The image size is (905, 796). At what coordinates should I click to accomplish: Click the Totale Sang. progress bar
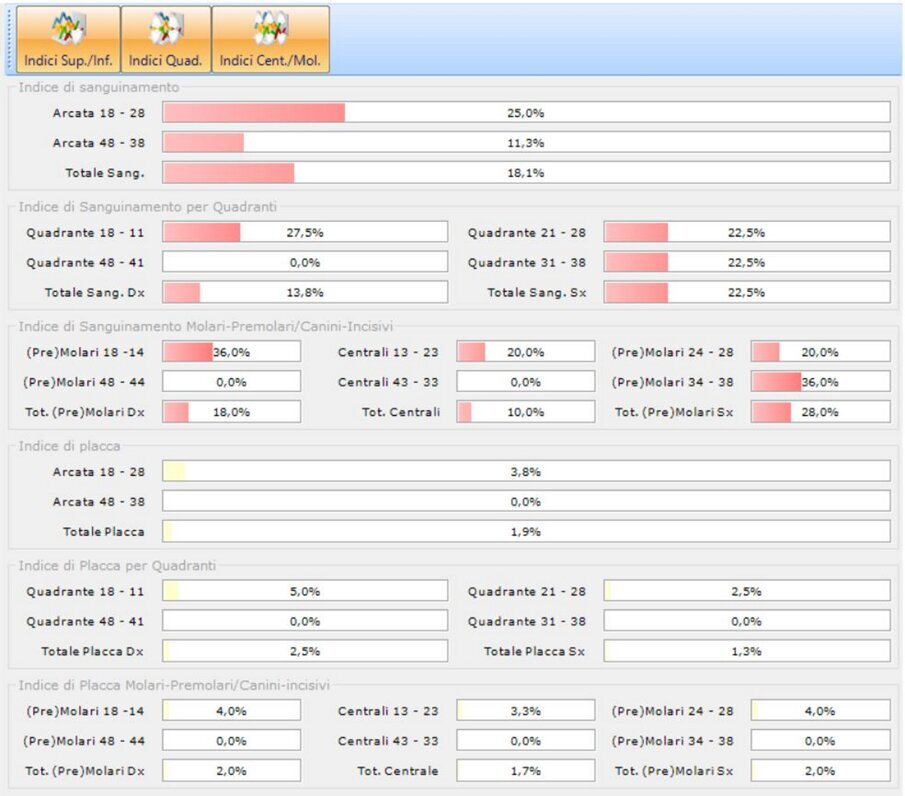526,173
